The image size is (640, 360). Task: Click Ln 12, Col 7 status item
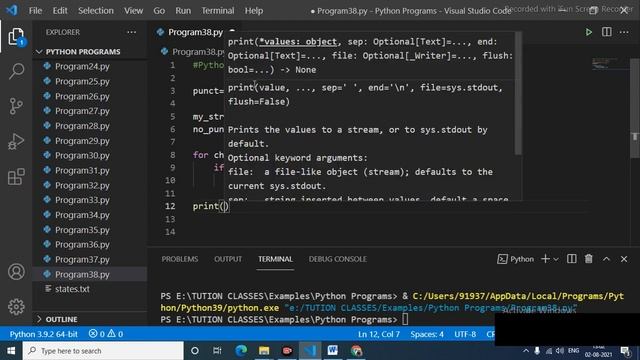[379, 334]
